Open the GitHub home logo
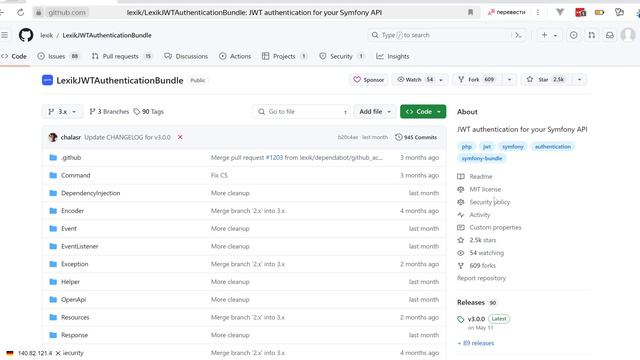 [26, 35]
